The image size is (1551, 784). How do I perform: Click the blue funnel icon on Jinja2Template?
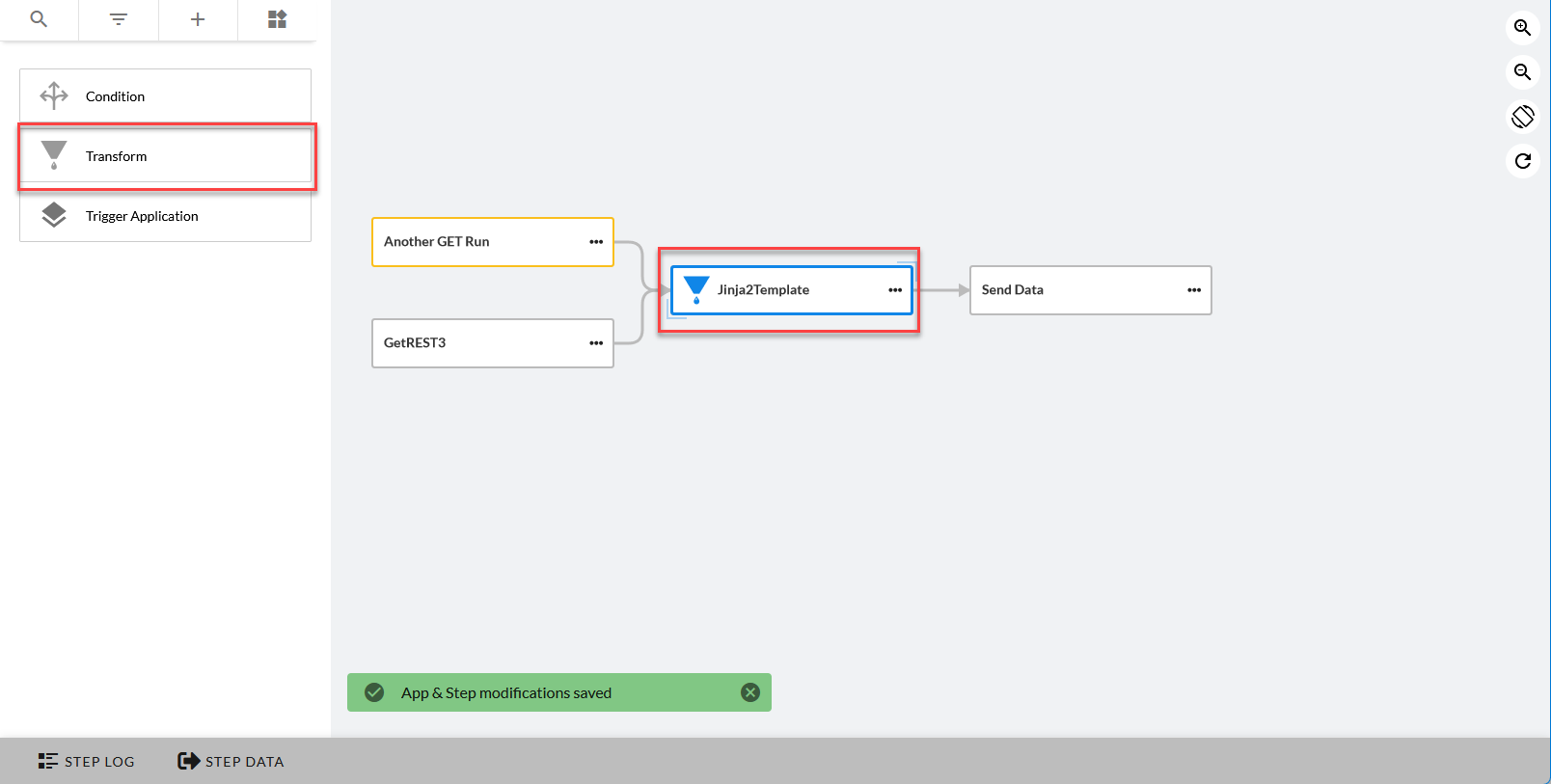[696, 289]
